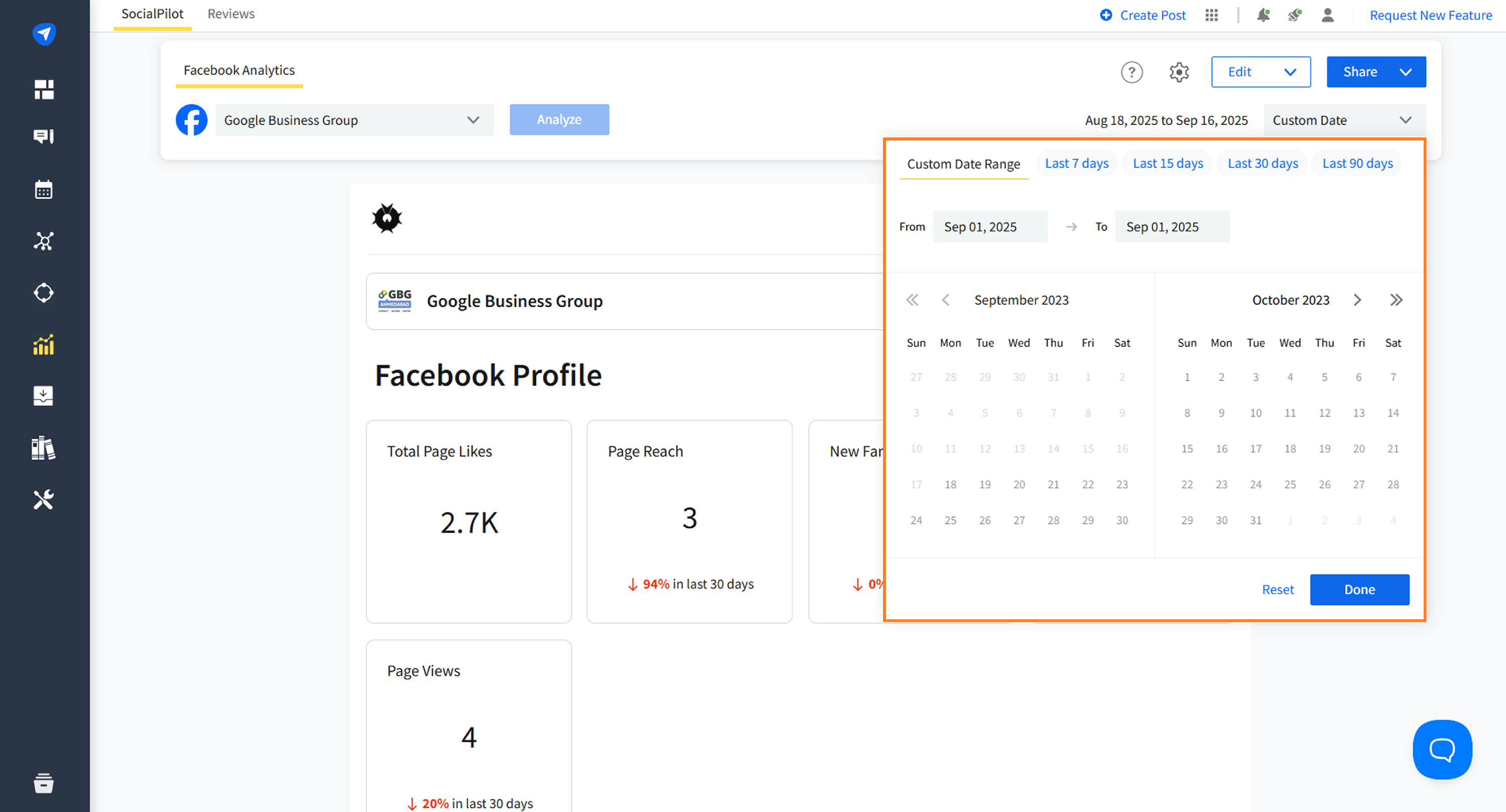Select October 31 in the calendar
Screen dimensions: 1506x812
(x=1256, y=520)
